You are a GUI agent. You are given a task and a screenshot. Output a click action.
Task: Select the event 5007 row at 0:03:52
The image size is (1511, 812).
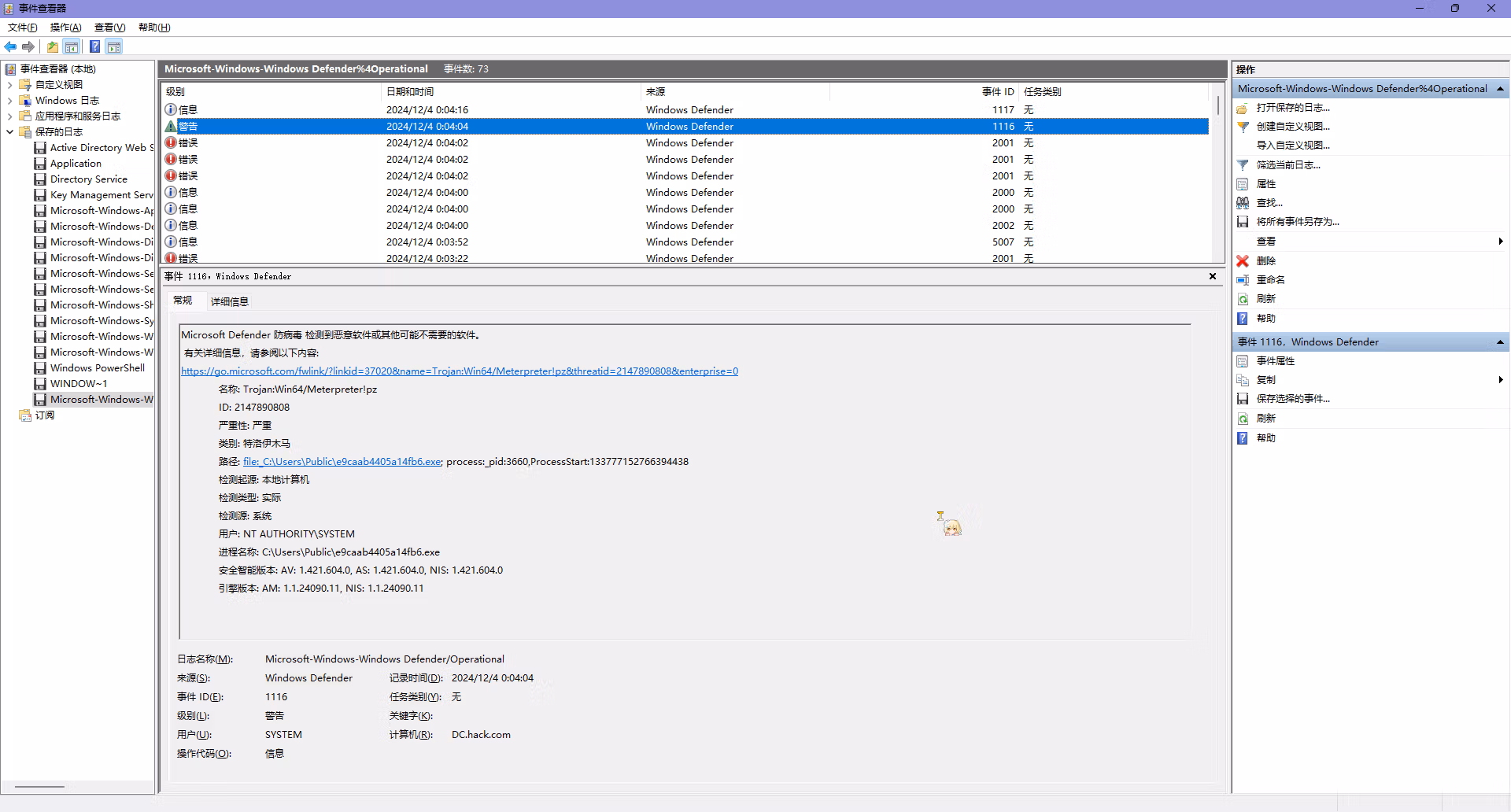685,242
